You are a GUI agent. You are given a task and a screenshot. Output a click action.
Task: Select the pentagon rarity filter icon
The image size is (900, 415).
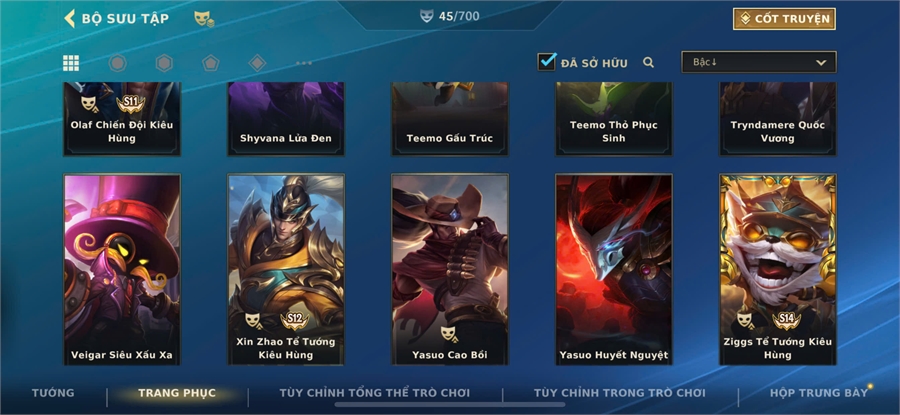[211, 63]
